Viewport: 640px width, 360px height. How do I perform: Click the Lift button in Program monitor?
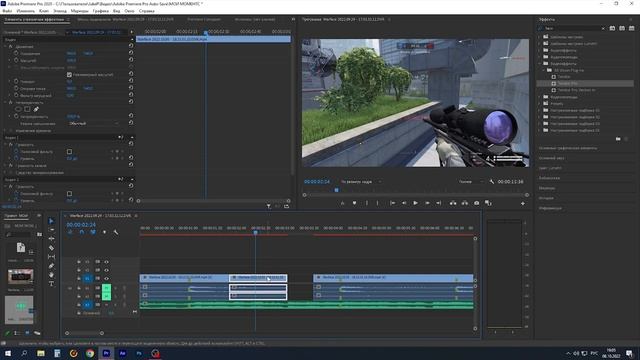(x=453, y=203)
